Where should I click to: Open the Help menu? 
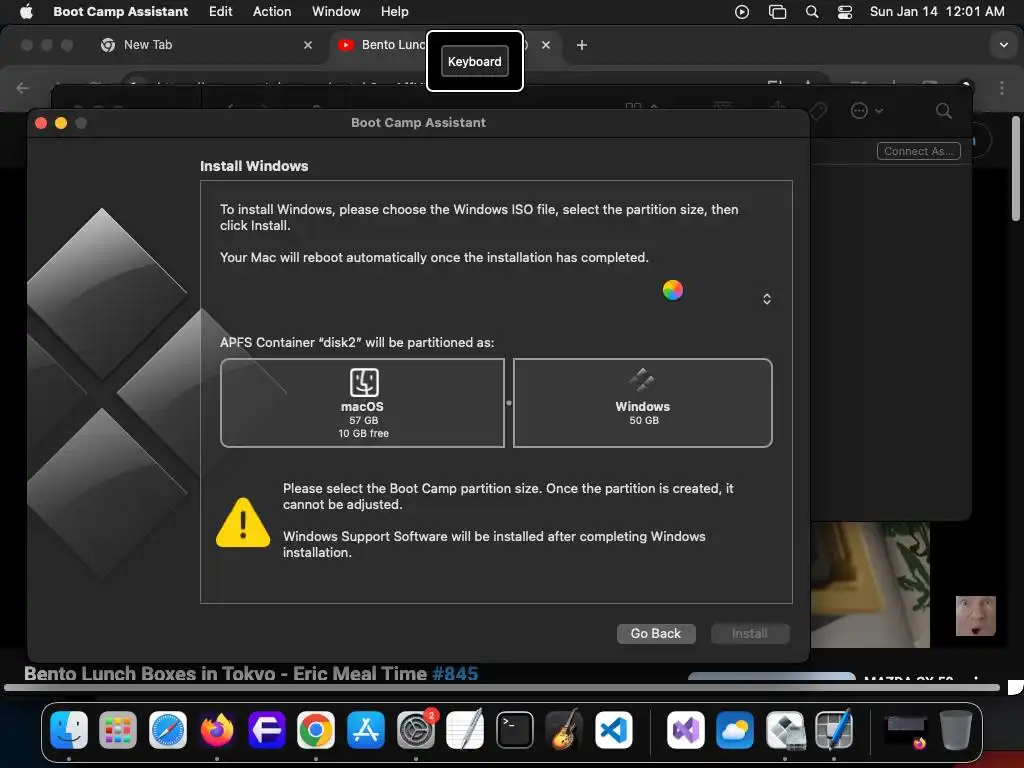coord(394,11)
